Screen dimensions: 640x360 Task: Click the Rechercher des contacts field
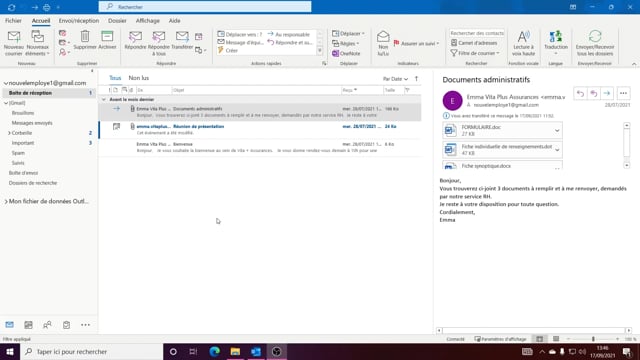click(x=477, y=33)
